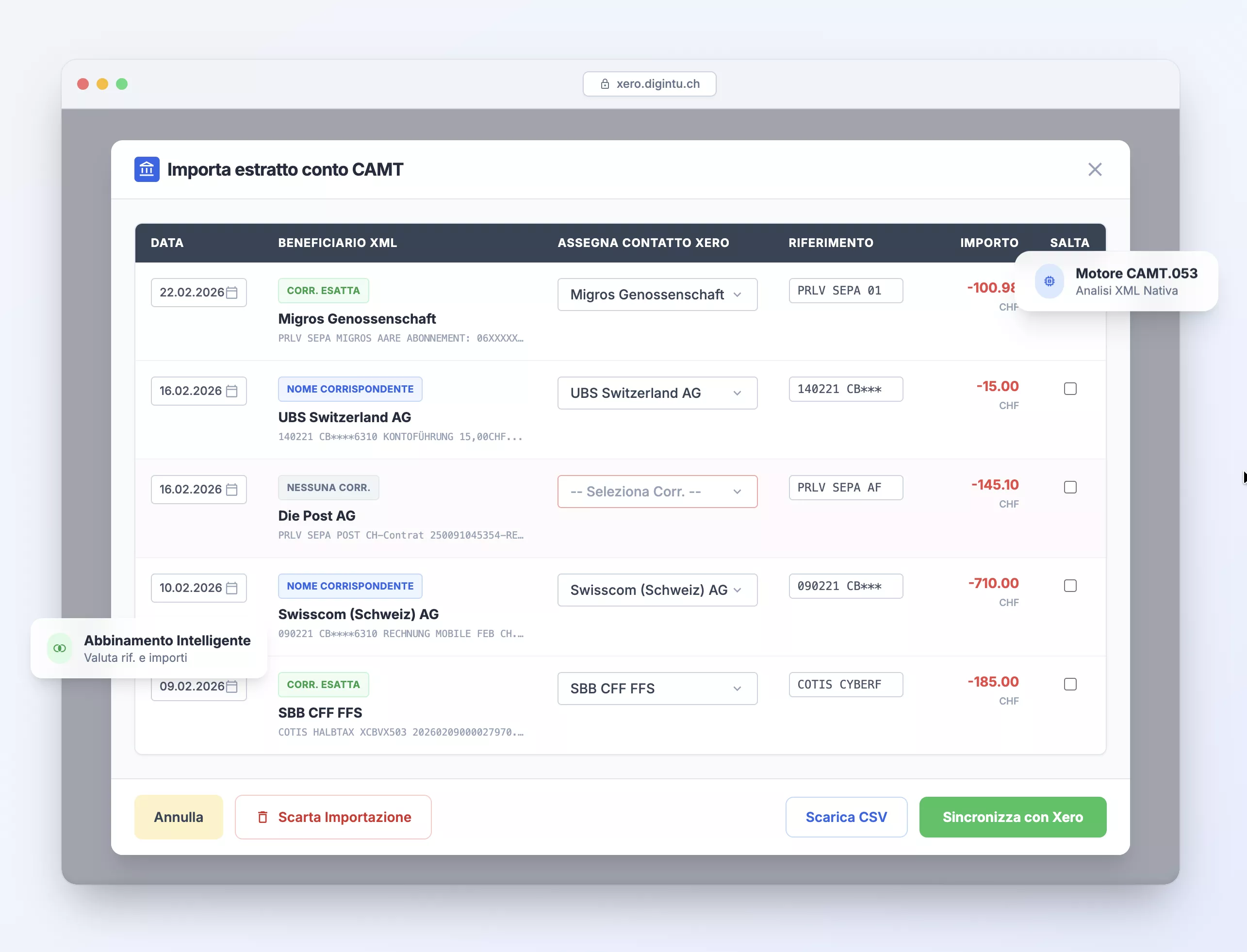Click the ASSEGNA CONTATTO XERO column header
The width and height of the screenshot is (1247, 952).
tap(643, 243)
